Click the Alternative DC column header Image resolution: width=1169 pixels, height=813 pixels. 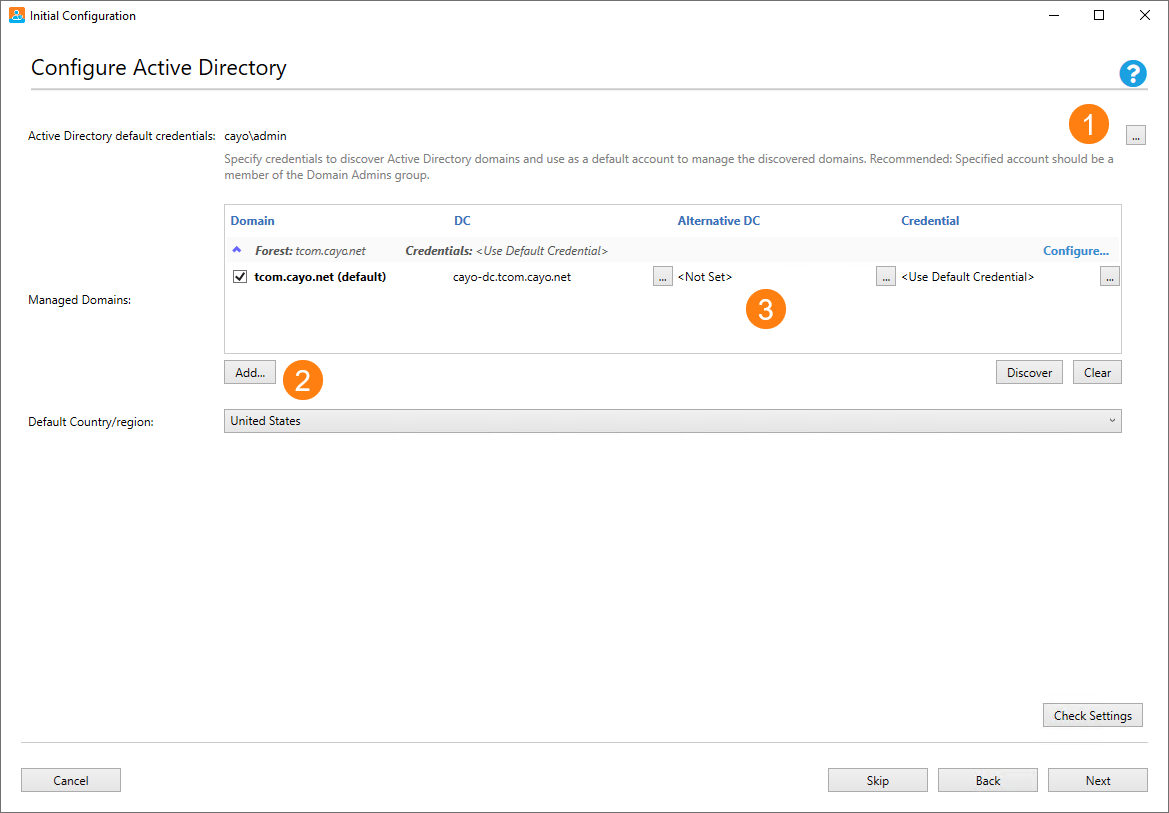click(x=719, y=221)
